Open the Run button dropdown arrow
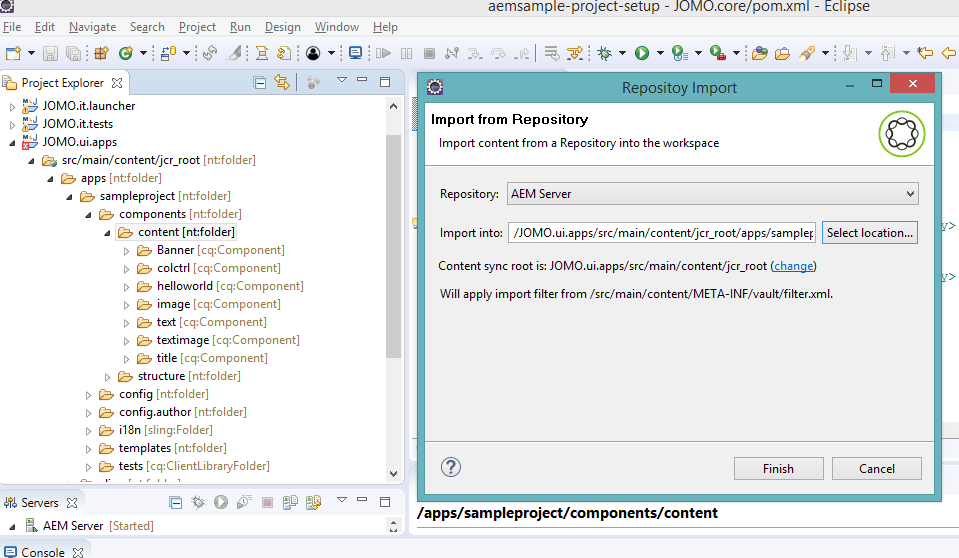 tap(660, 53)
